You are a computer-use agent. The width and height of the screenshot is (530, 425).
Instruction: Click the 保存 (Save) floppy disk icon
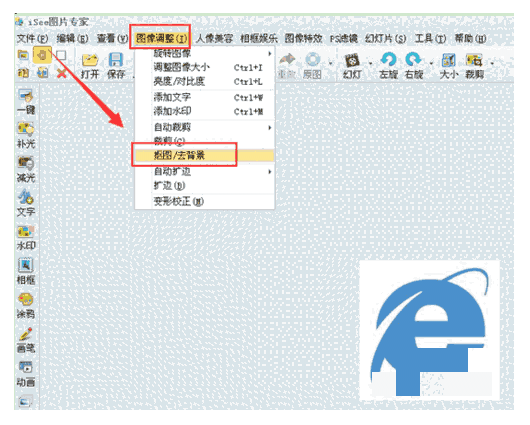(116, 60)
